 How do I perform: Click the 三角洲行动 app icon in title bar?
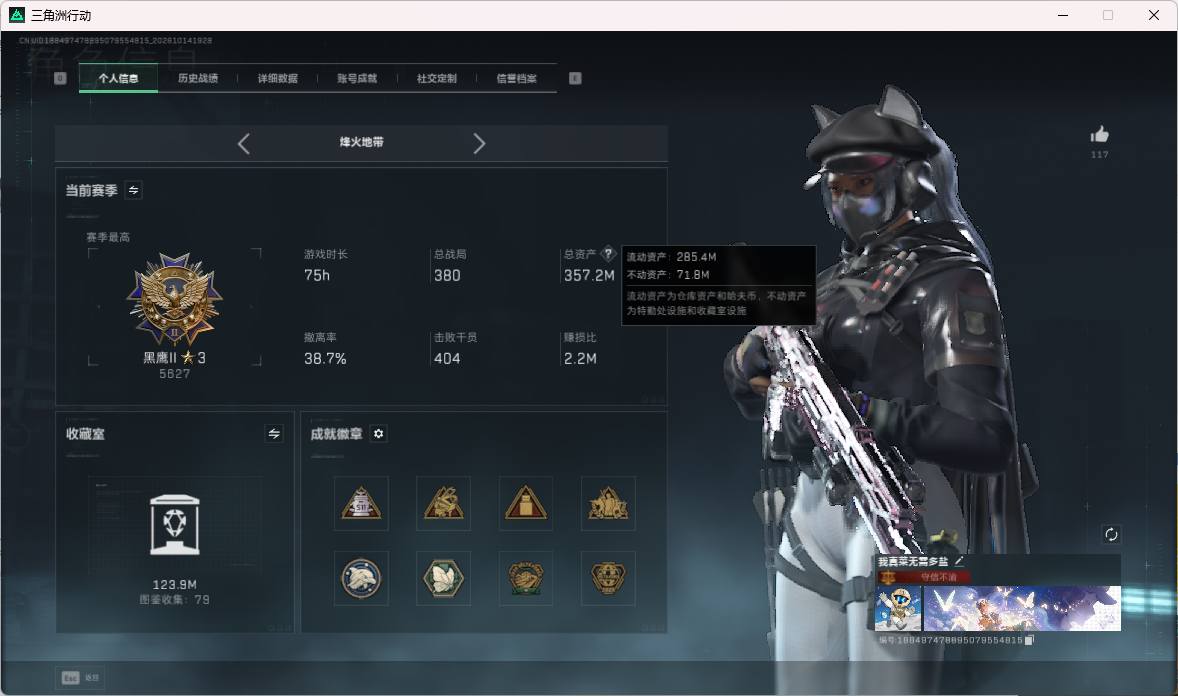coord(17,15)
